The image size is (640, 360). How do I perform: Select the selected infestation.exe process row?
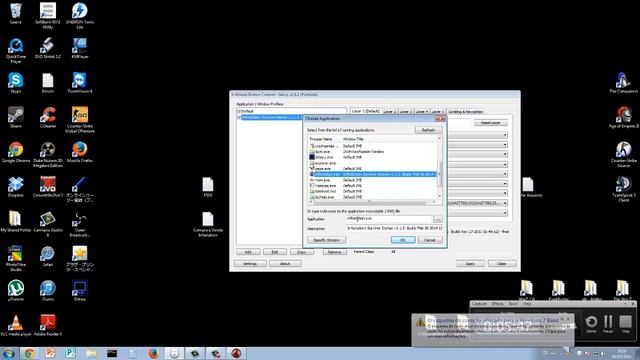point(372,174)
